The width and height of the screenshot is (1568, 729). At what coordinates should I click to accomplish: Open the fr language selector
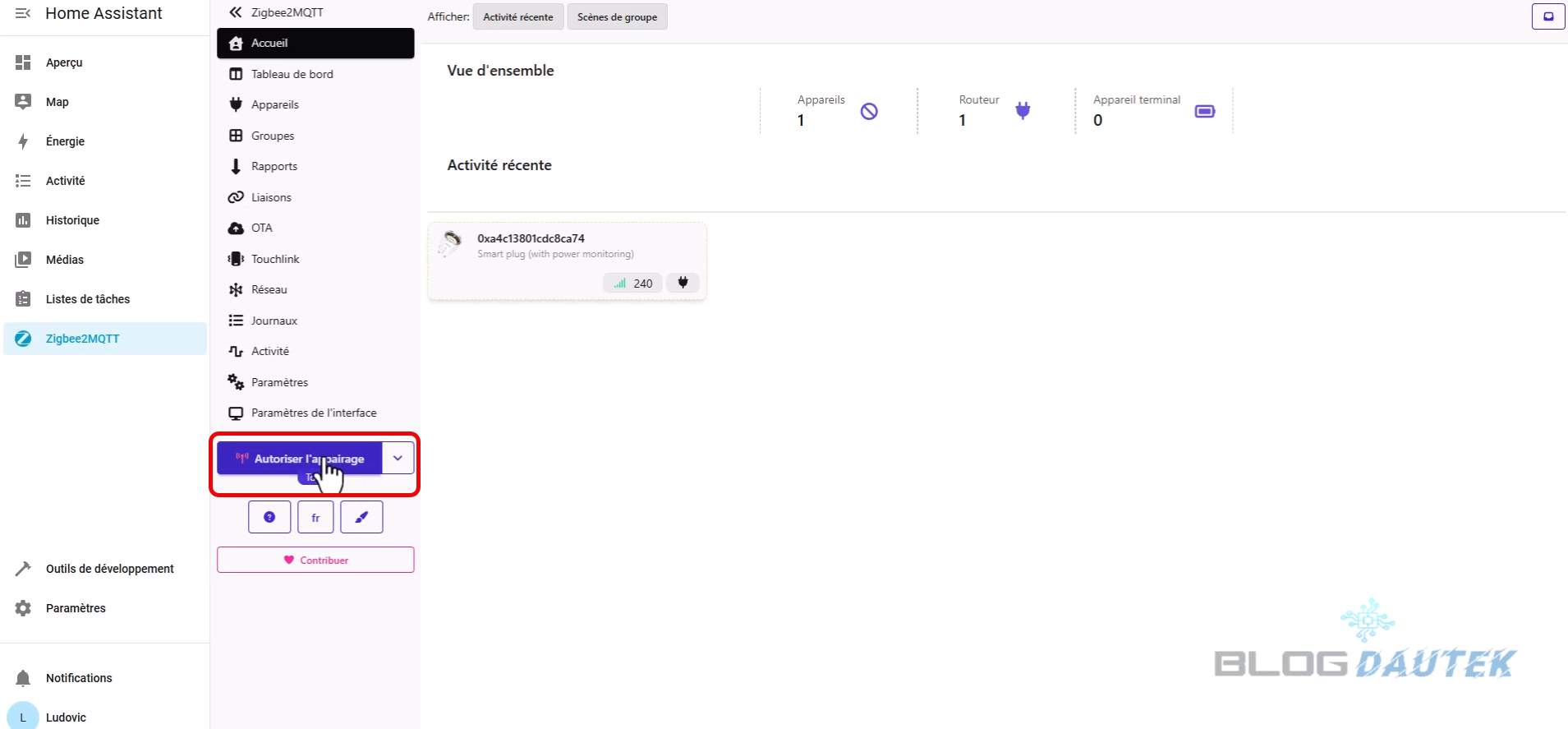[x=315, y=517]
